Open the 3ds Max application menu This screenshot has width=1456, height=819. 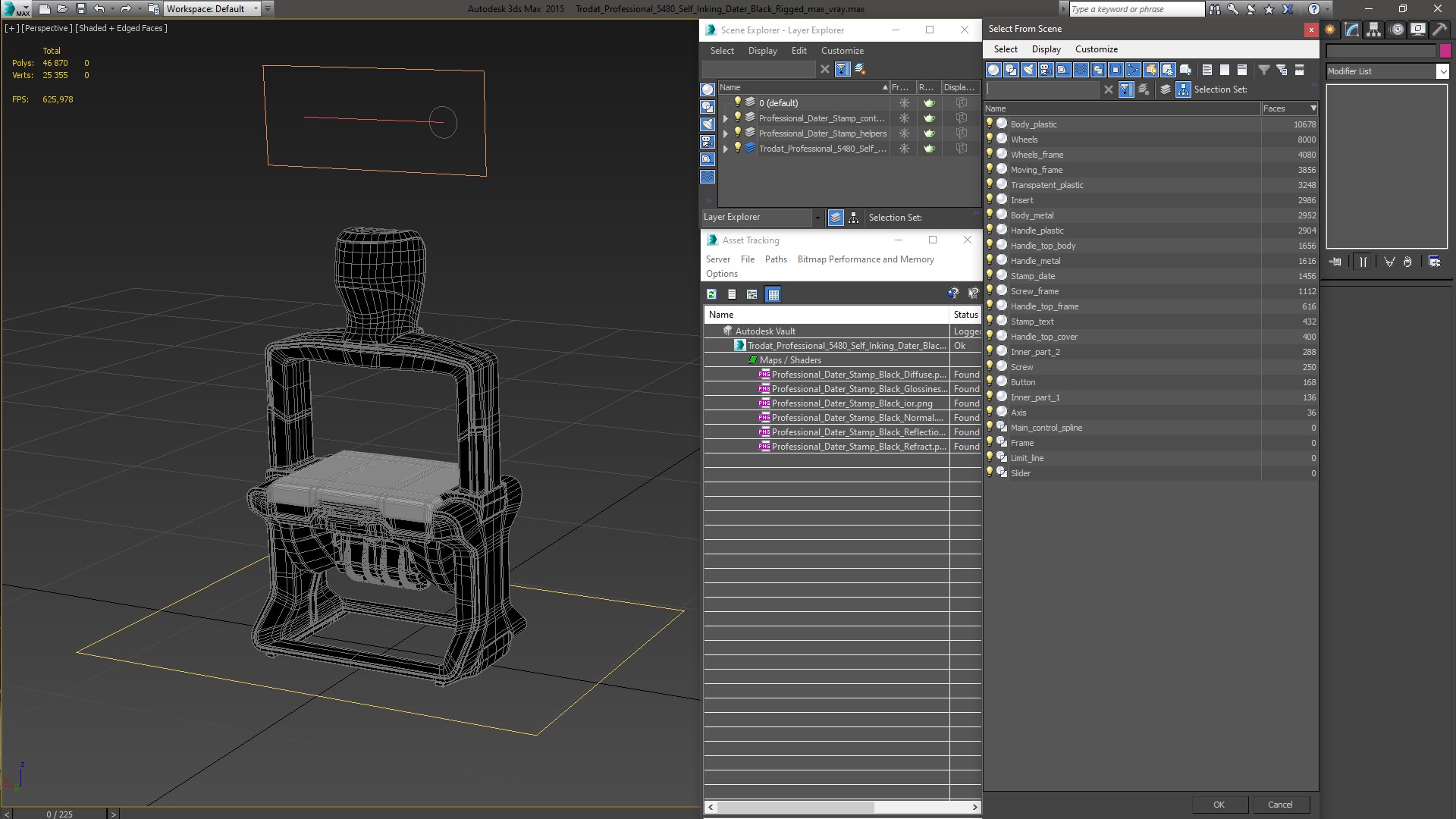click(17, 9)
